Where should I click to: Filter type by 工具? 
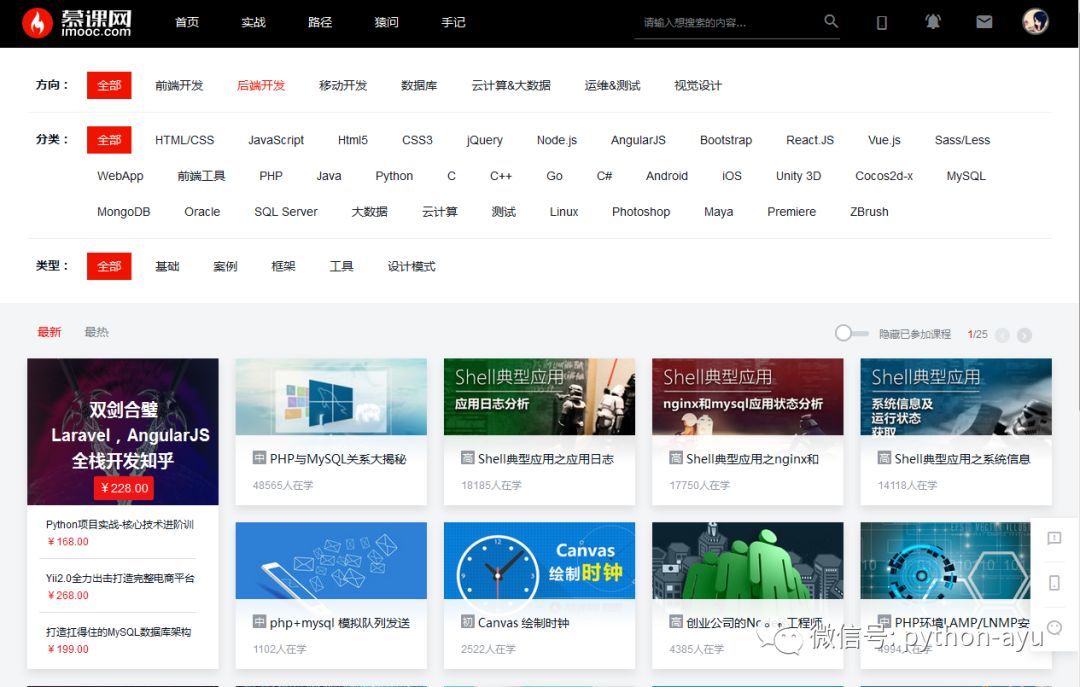coord(341,266)
